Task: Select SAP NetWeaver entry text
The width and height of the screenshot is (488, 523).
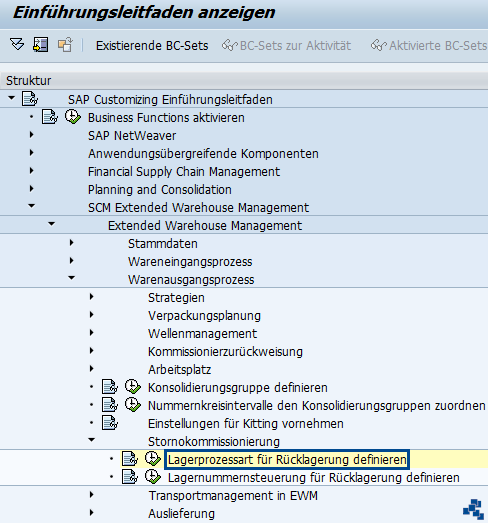Action: pyautogui.click(x=132, y=136)
